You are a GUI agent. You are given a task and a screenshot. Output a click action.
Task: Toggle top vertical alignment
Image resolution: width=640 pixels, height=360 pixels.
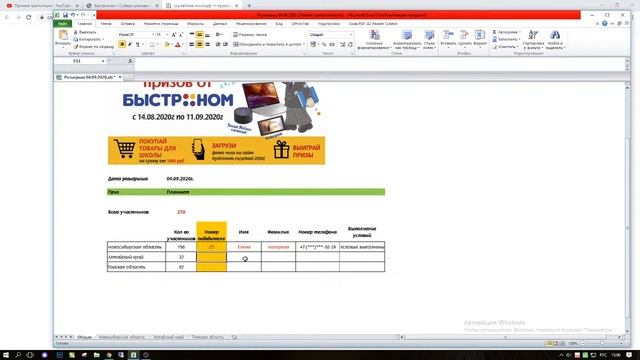coord(192,35)
